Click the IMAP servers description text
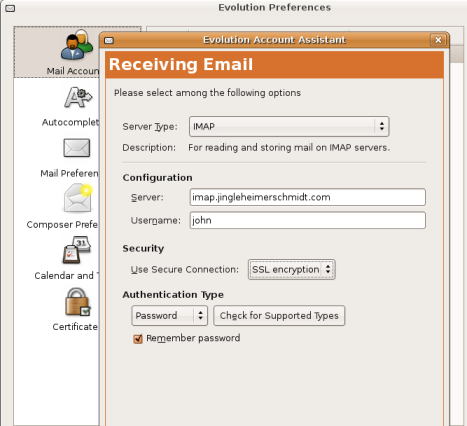Image resolution: width=467 pixels, height=426 pixels. pos(289,148)
